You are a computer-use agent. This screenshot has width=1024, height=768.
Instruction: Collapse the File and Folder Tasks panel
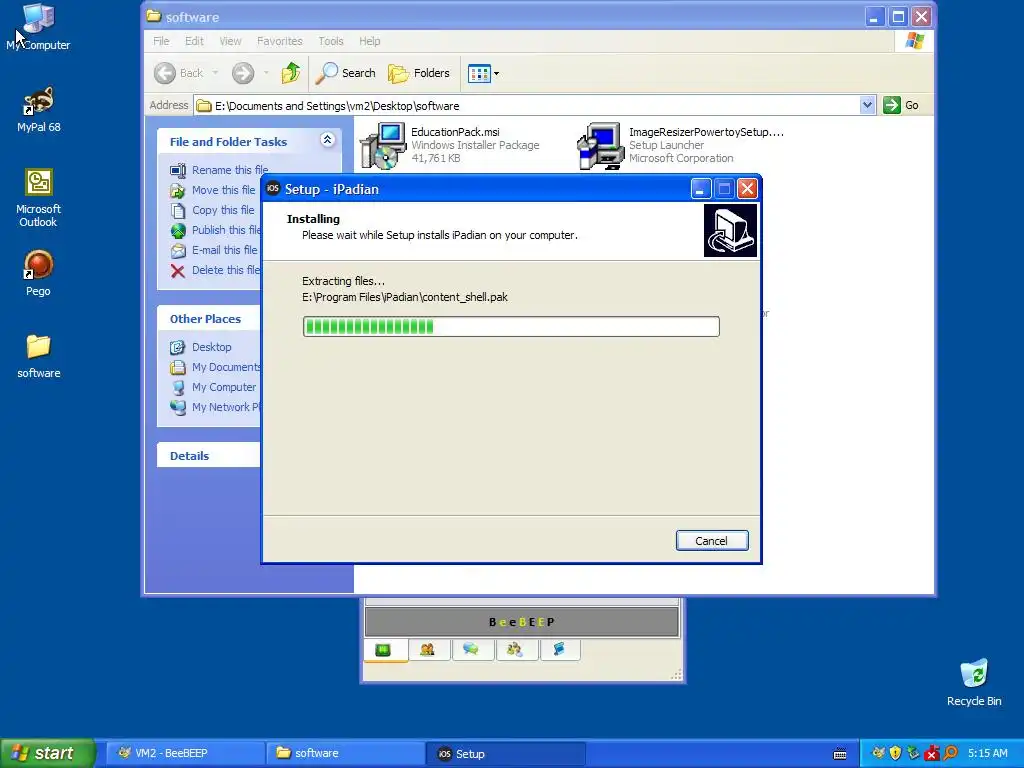tap(327, 140)
